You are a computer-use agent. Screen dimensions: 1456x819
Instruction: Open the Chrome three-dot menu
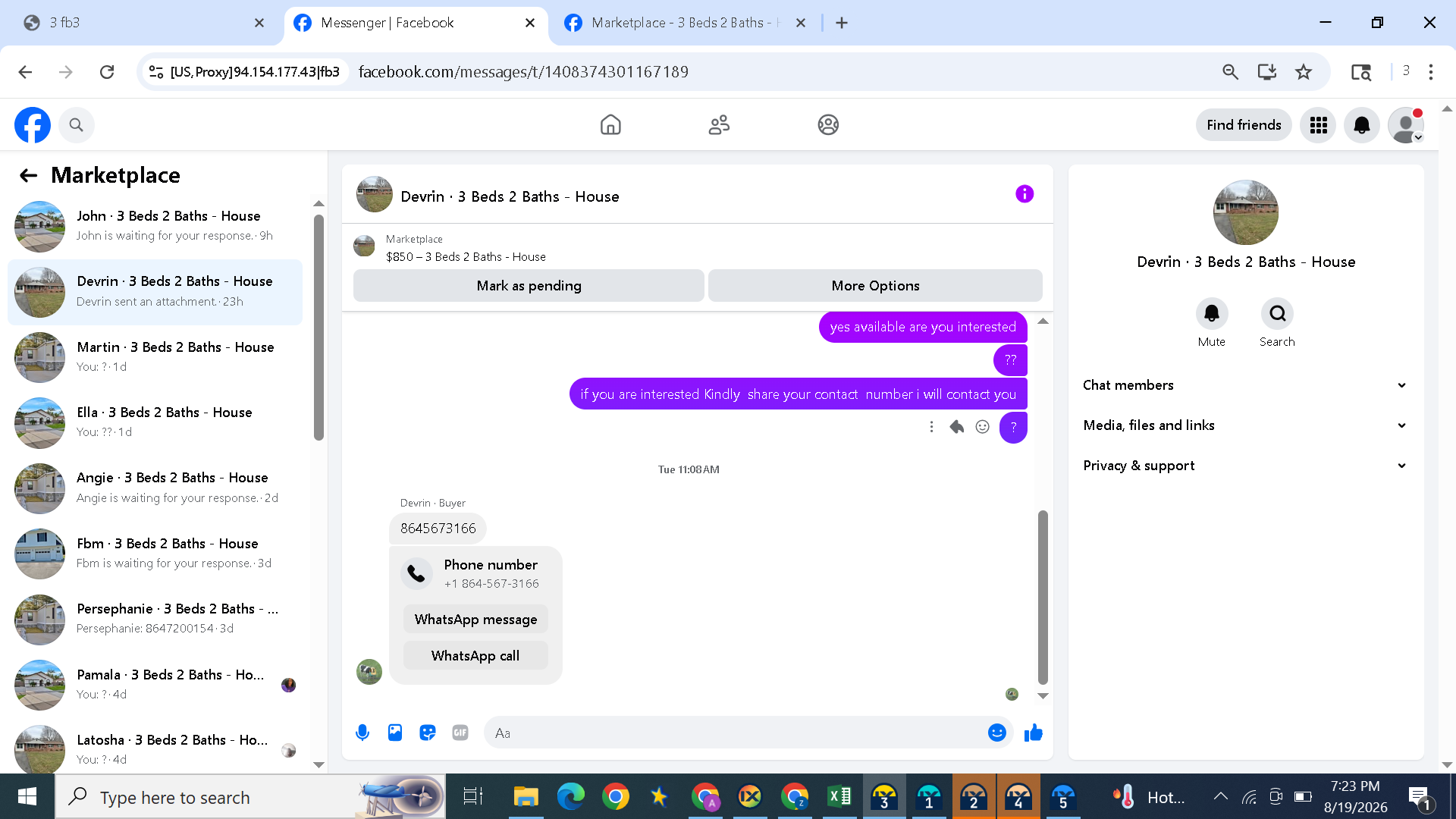(x=1431, y=72)
